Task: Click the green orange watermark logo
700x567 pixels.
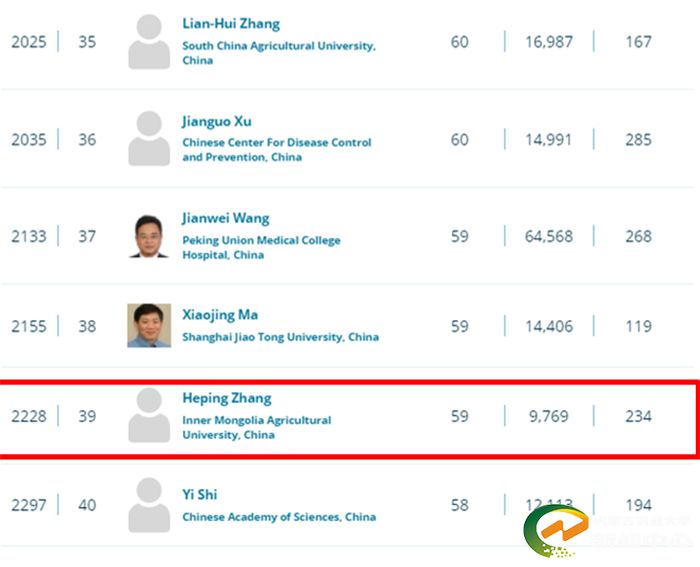Action: tap(556, 531)
